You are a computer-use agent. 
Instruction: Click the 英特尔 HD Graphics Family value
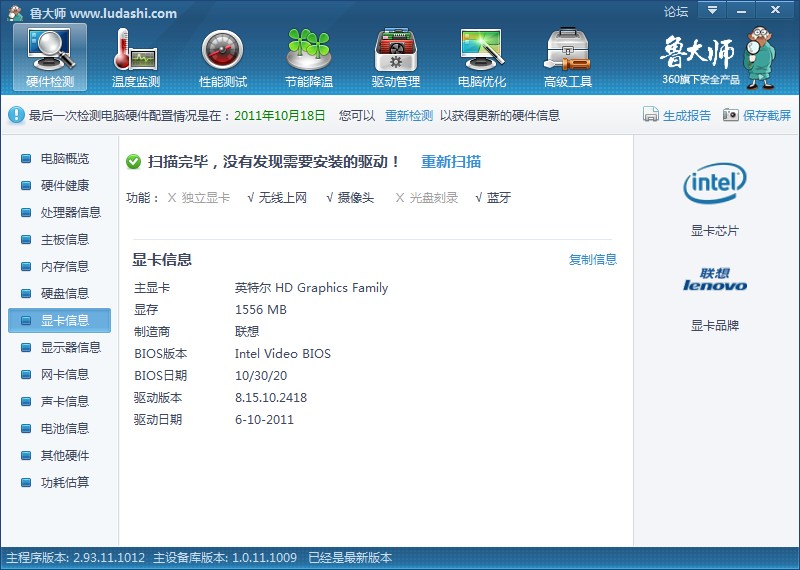(311, 288)
